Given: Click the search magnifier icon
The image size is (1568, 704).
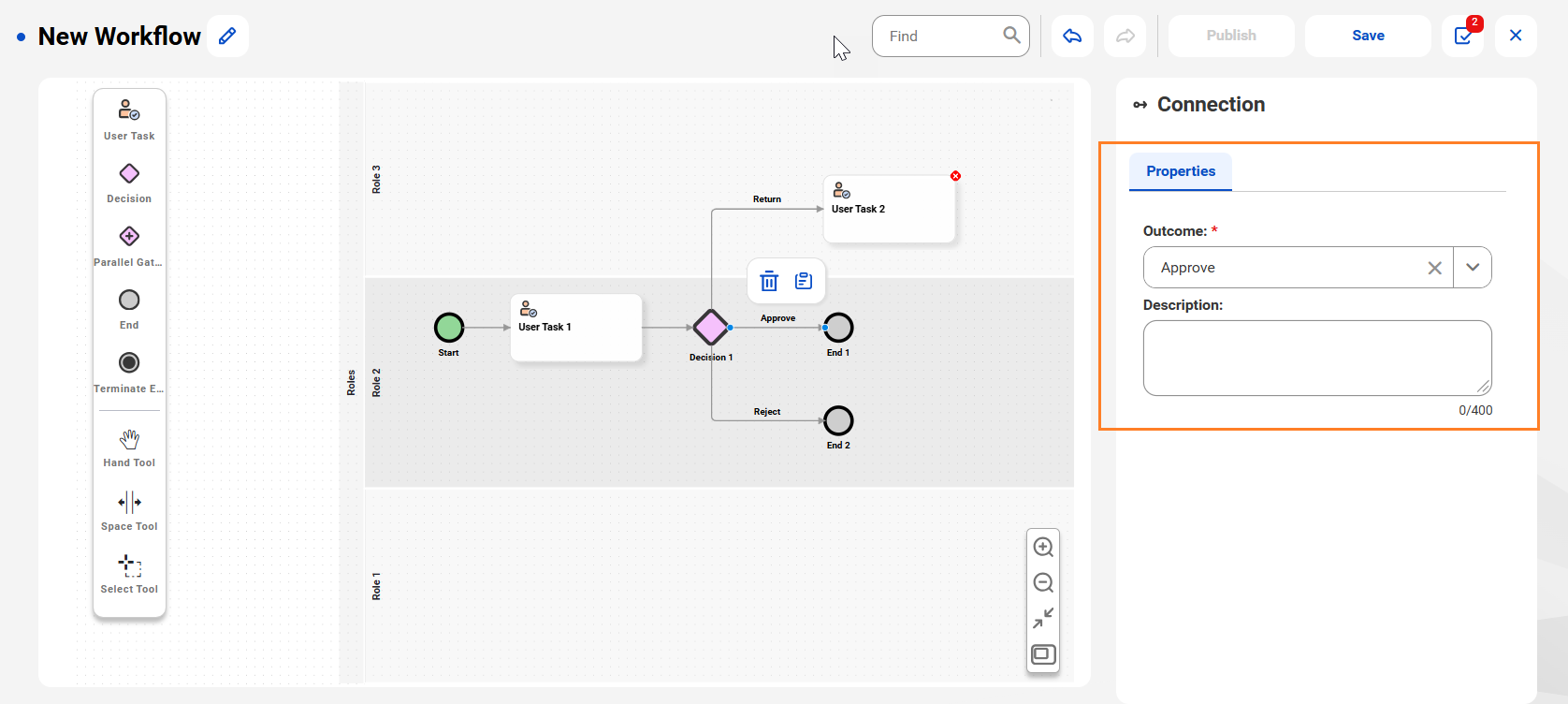Looking at the screenshot, I should (x=1011, y=36).
